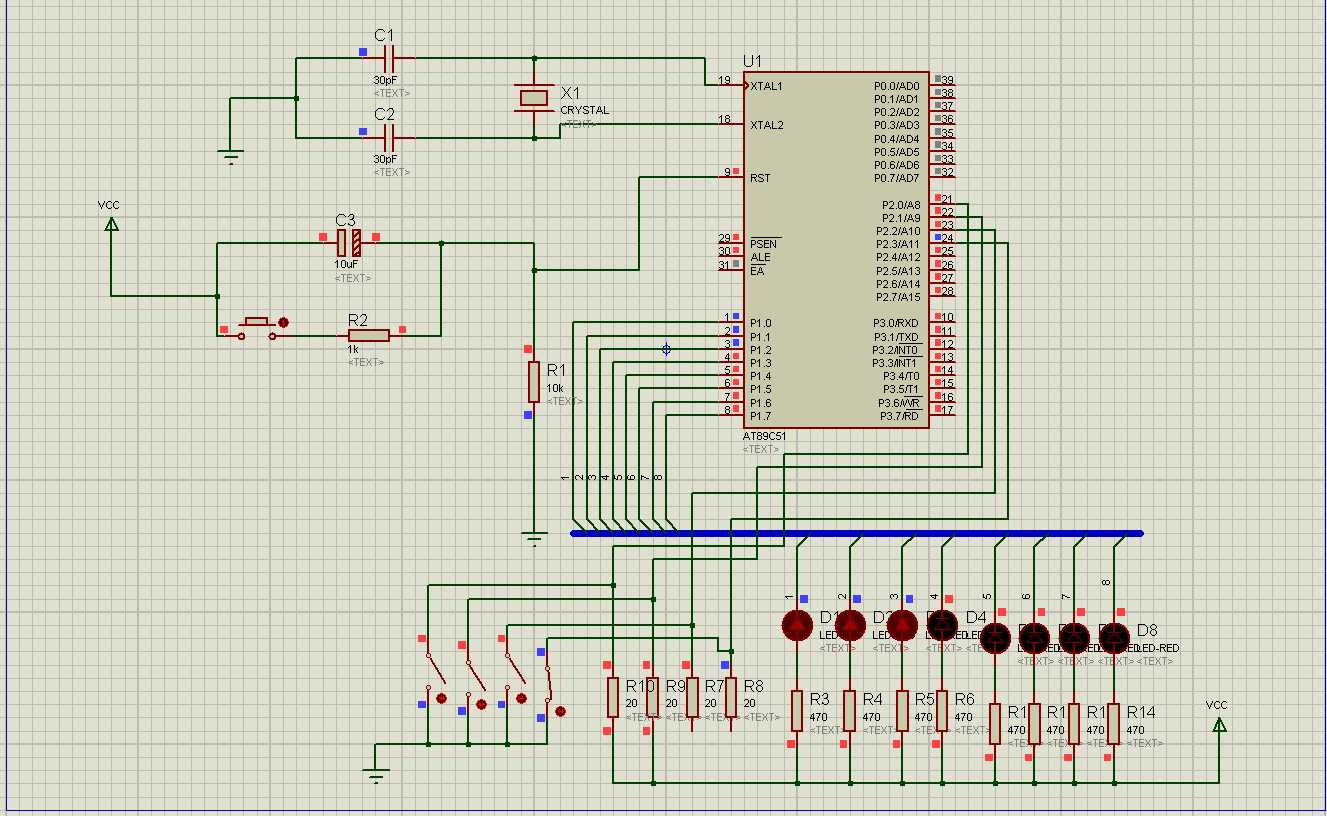Select 470 ohm resistor R3
The image size is (1327, 816).
click(797, 710)
